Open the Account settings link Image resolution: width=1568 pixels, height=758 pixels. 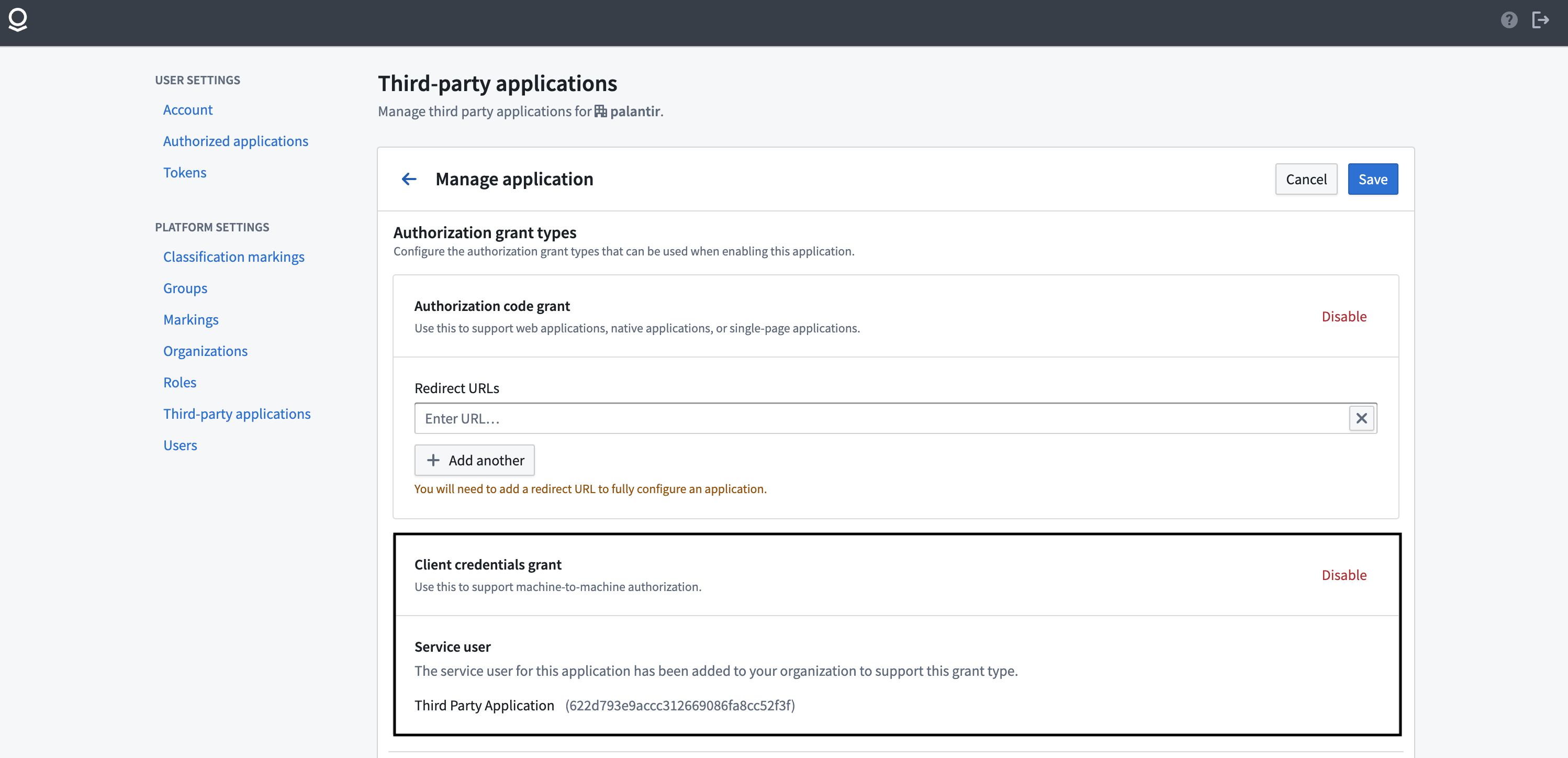pyautogui.click(x=187, y=109)
